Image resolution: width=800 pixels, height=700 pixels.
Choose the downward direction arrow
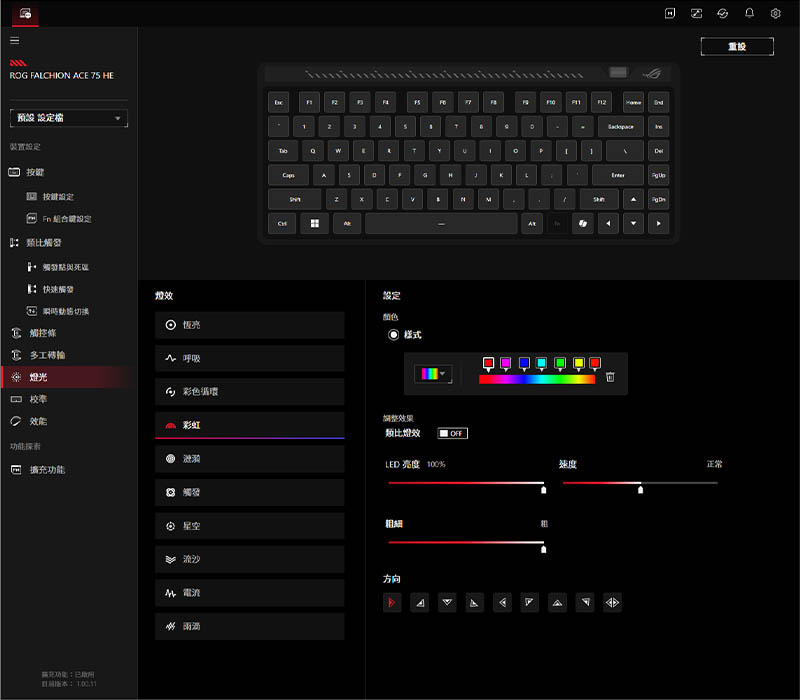tap(447, 602)
